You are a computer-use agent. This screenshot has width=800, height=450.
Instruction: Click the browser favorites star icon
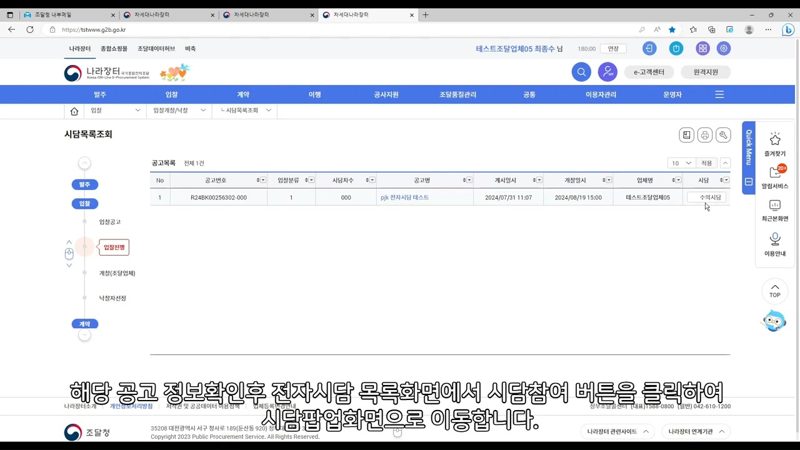point(672,30)
